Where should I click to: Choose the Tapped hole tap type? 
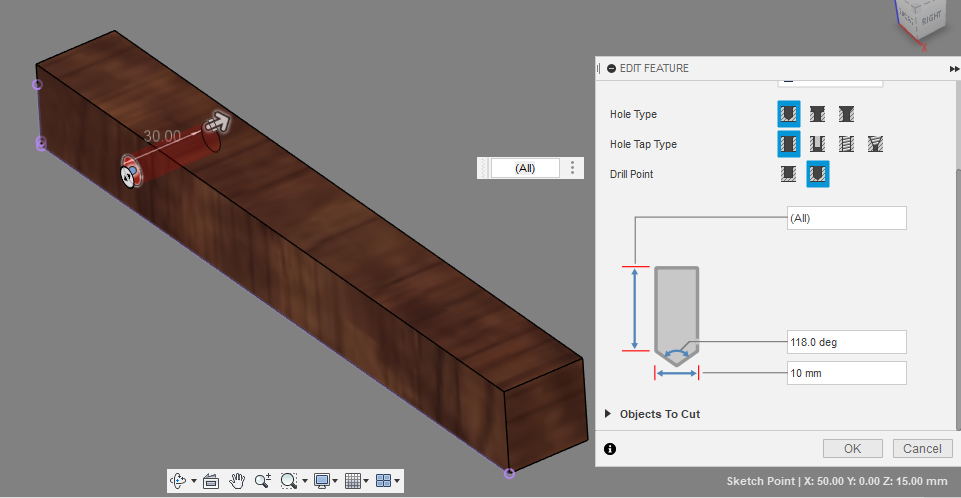[x=846, y=144]
